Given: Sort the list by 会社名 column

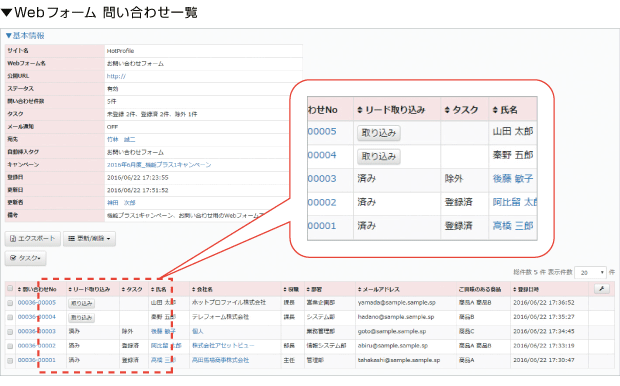Looking at the screenshot, I should coord(202,290).
